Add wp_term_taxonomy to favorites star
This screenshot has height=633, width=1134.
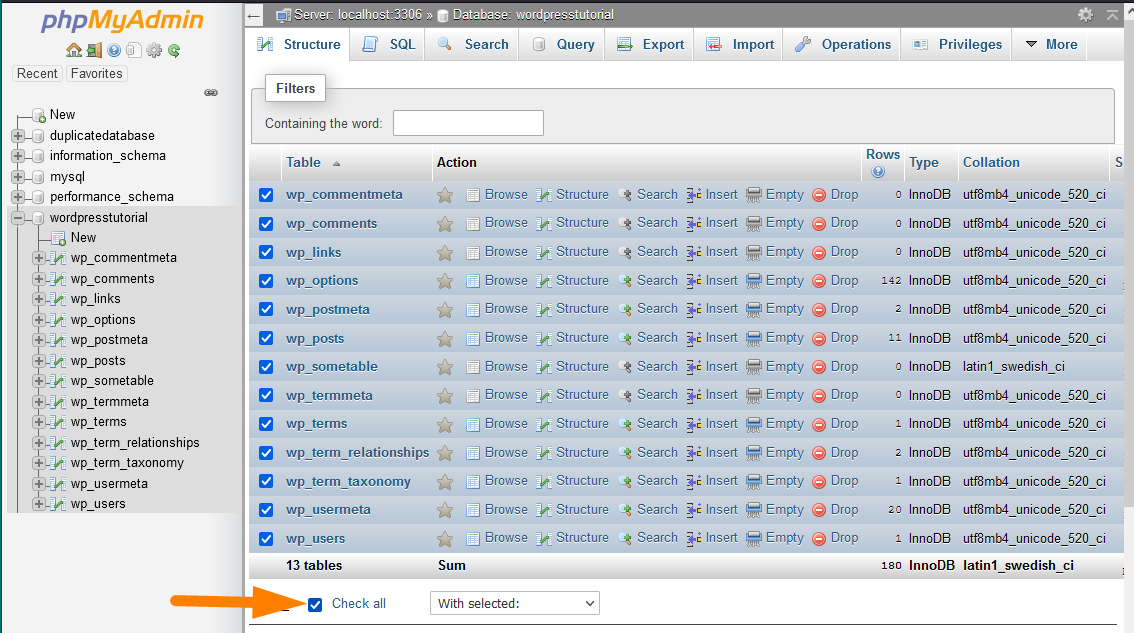tap(445, 482)
